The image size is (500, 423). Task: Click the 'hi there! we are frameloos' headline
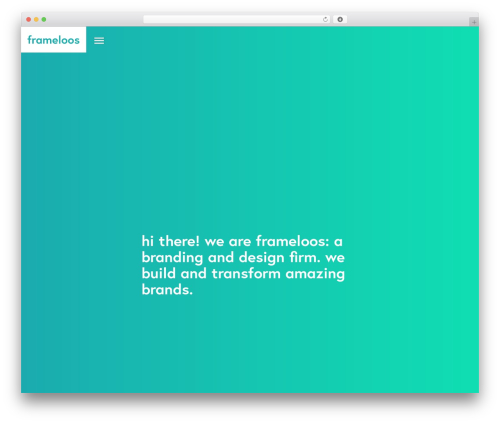(243, 265)
